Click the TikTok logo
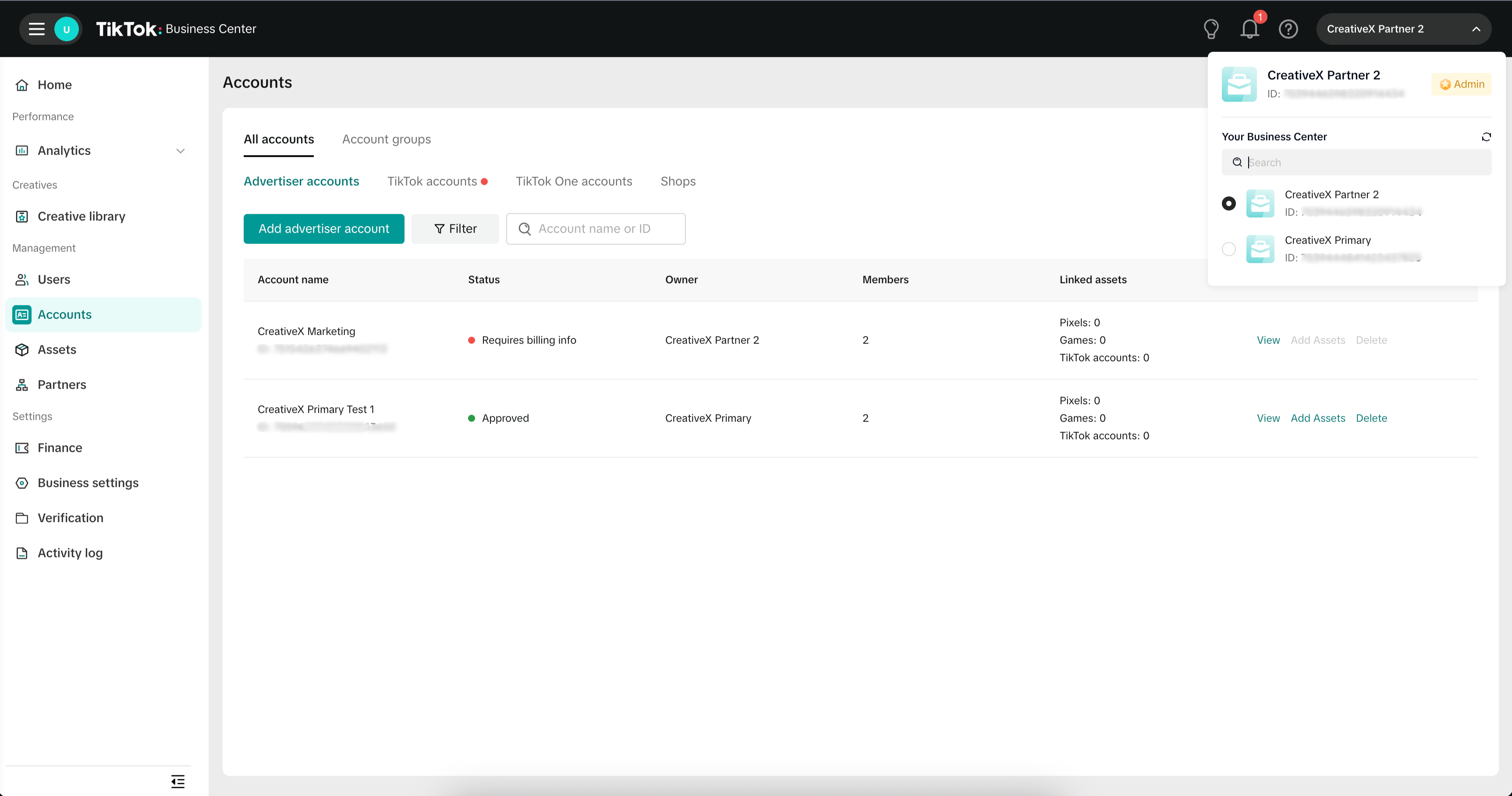 [x=128, y=29]
